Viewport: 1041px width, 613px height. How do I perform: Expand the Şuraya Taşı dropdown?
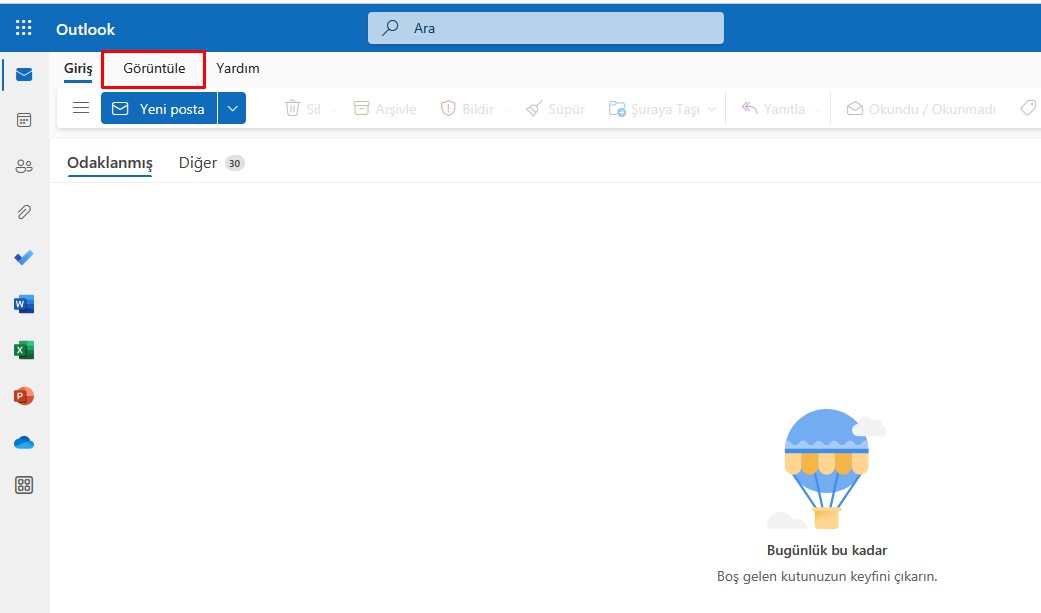click(x=713, y=108)
